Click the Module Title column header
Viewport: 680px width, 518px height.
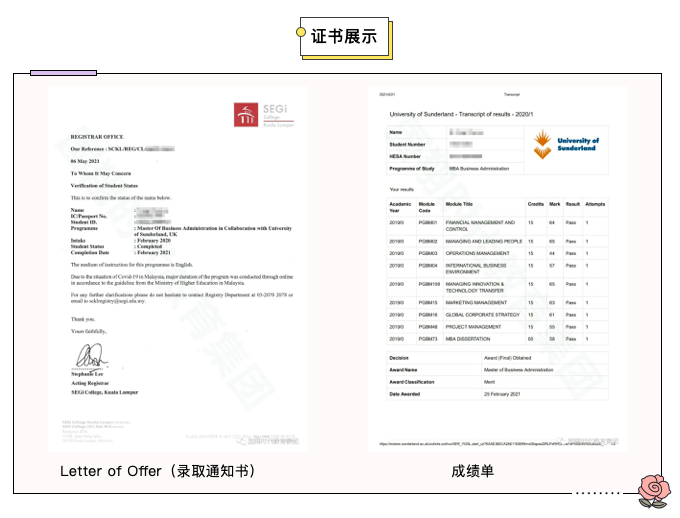click(459, 204)
